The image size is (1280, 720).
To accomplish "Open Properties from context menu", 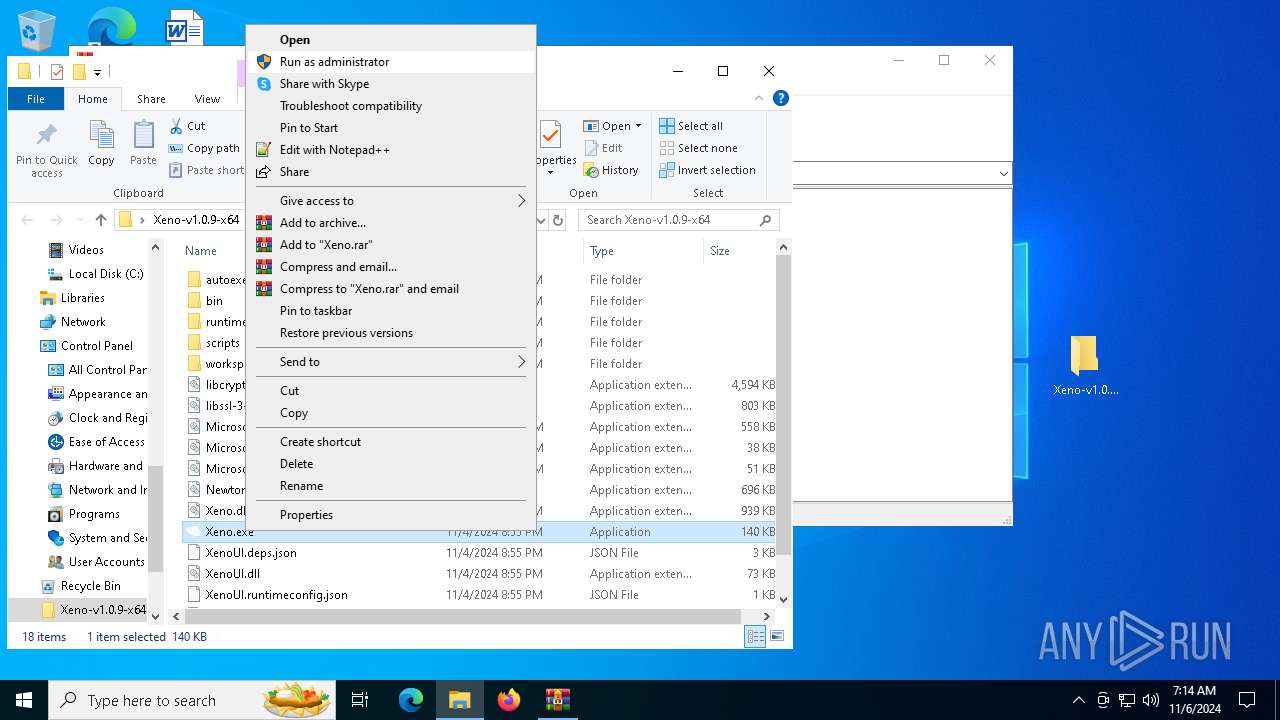I will coord(391,515).
